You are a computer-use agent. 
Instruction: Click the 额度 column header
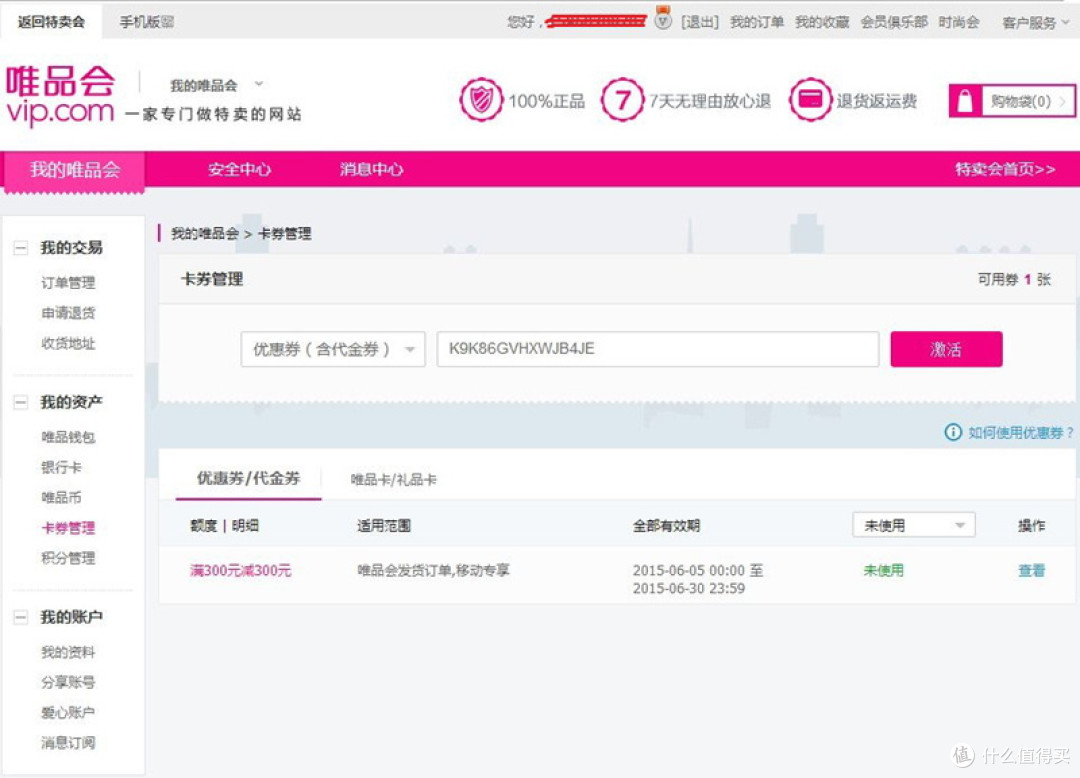click(x=203, y=526)
